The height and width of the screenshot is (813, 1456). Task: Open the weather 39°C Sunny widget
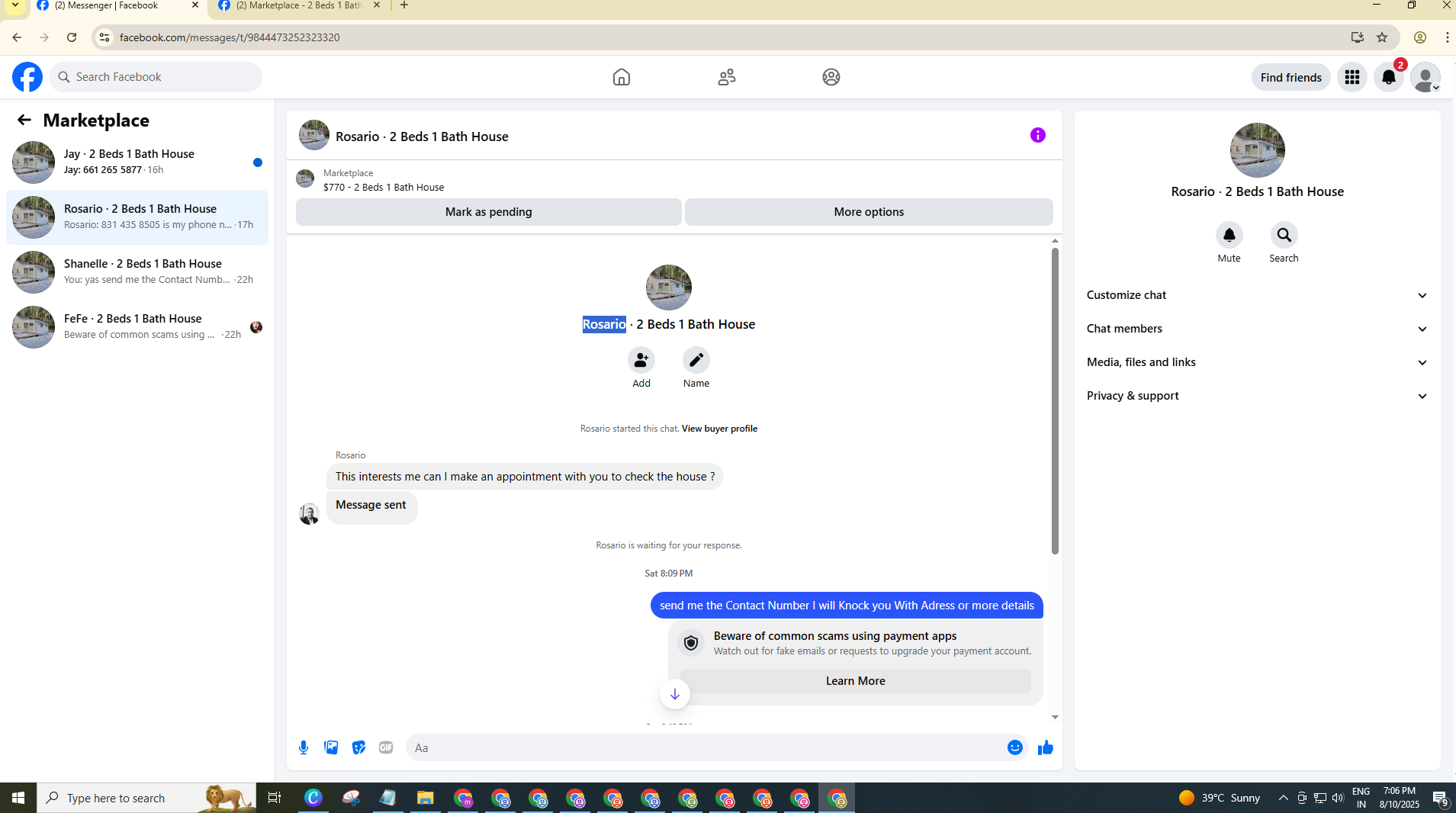1220,798
